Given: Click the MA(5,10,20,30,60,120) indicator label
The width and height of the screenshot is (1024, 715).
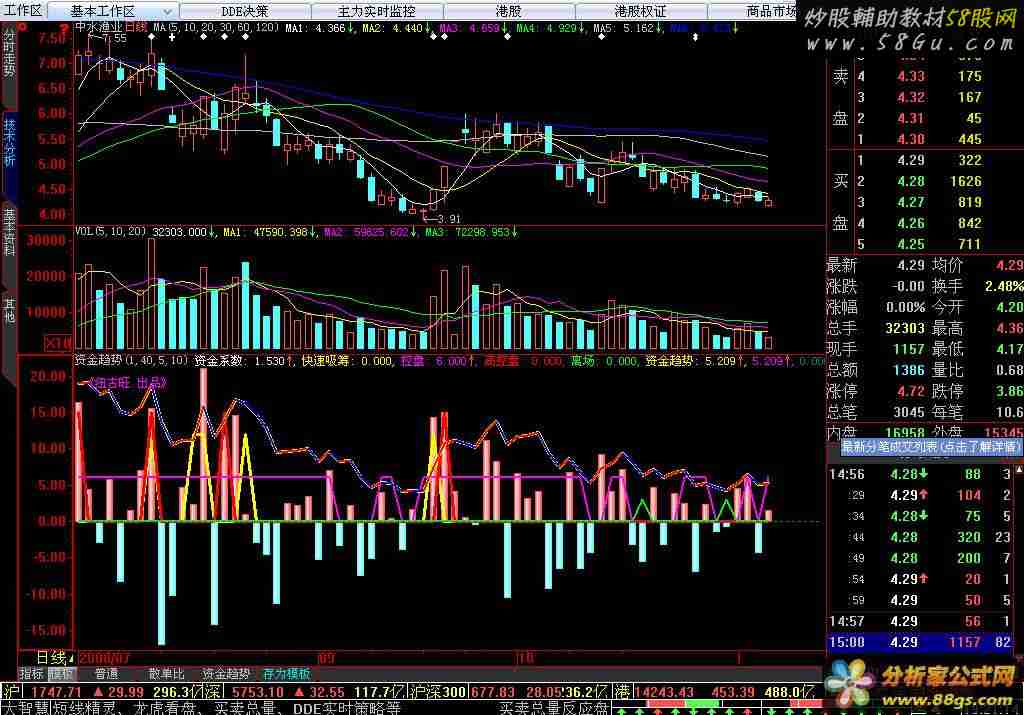Looking at the screenshot, I should (x=216, y=27).
